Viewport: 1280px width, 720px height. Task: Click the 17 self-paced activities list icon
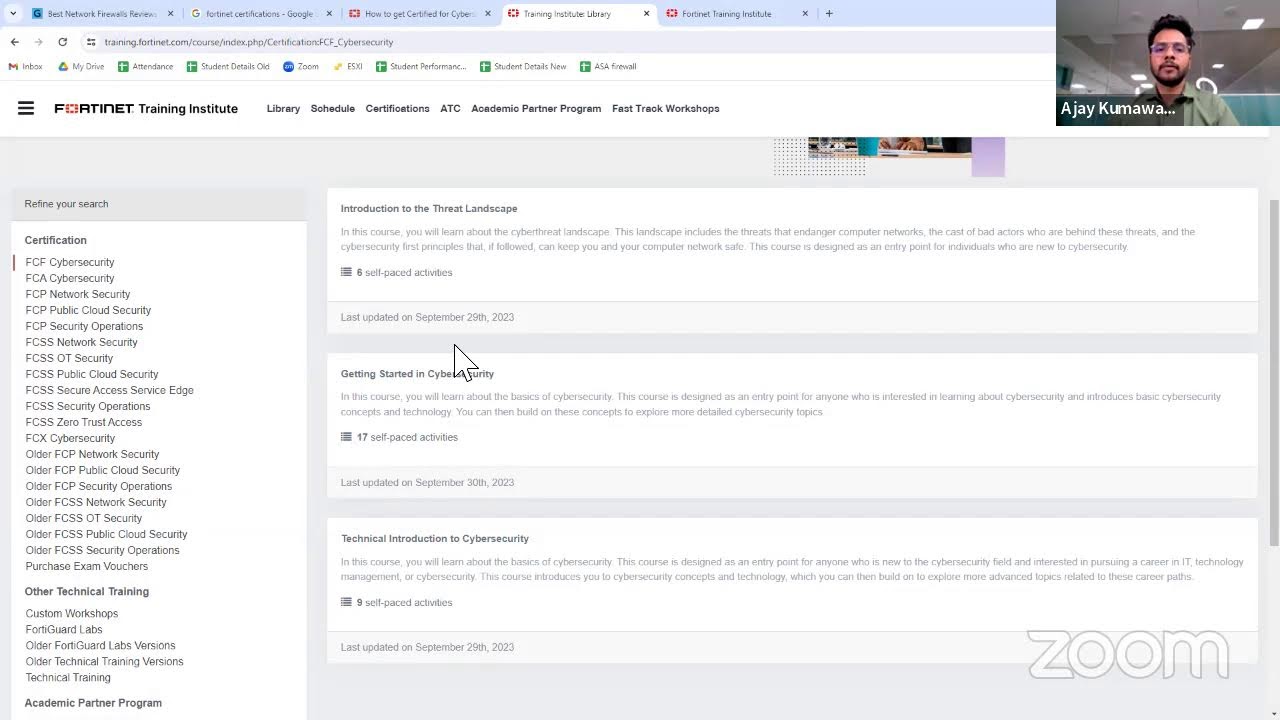pos(346,437)
